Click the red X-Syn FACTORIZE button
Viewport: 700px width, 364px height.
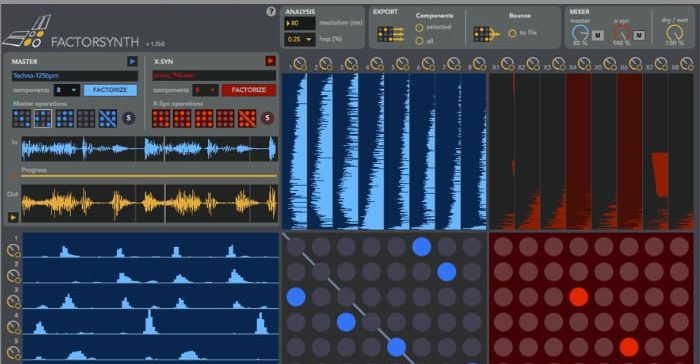[249, 90]
